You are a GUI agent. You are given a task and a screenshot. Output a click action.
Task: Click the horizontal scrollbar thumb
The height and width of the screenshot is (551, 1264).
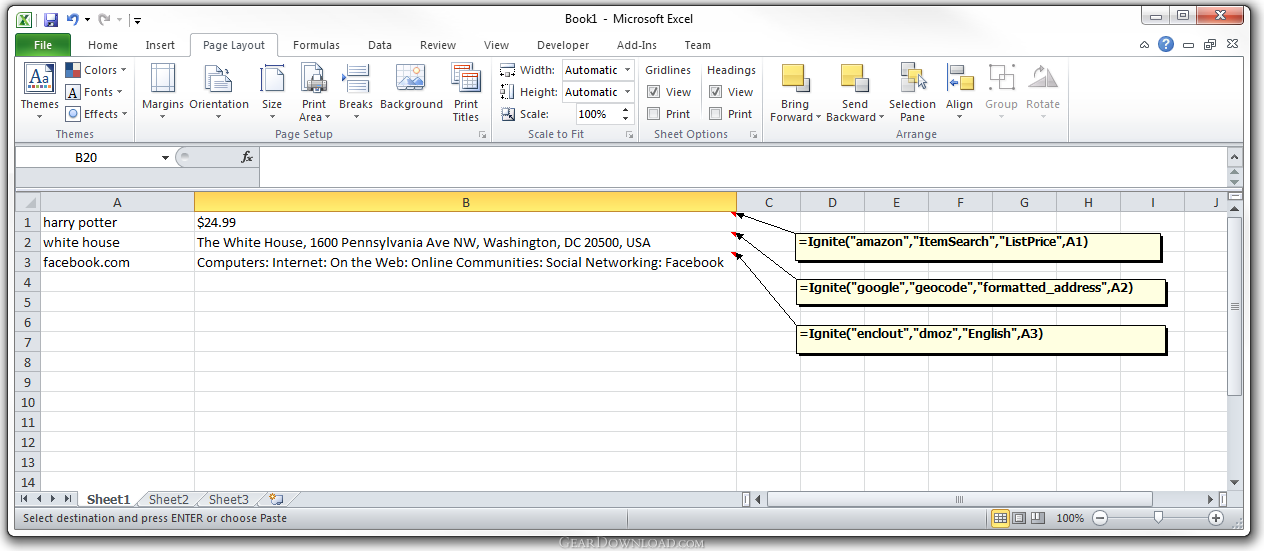(x=959, y=499)
